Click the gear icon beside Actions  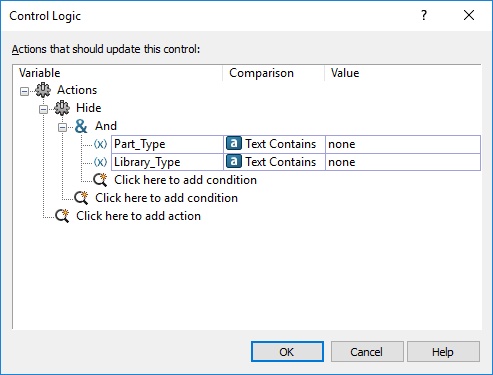point(43,90)
